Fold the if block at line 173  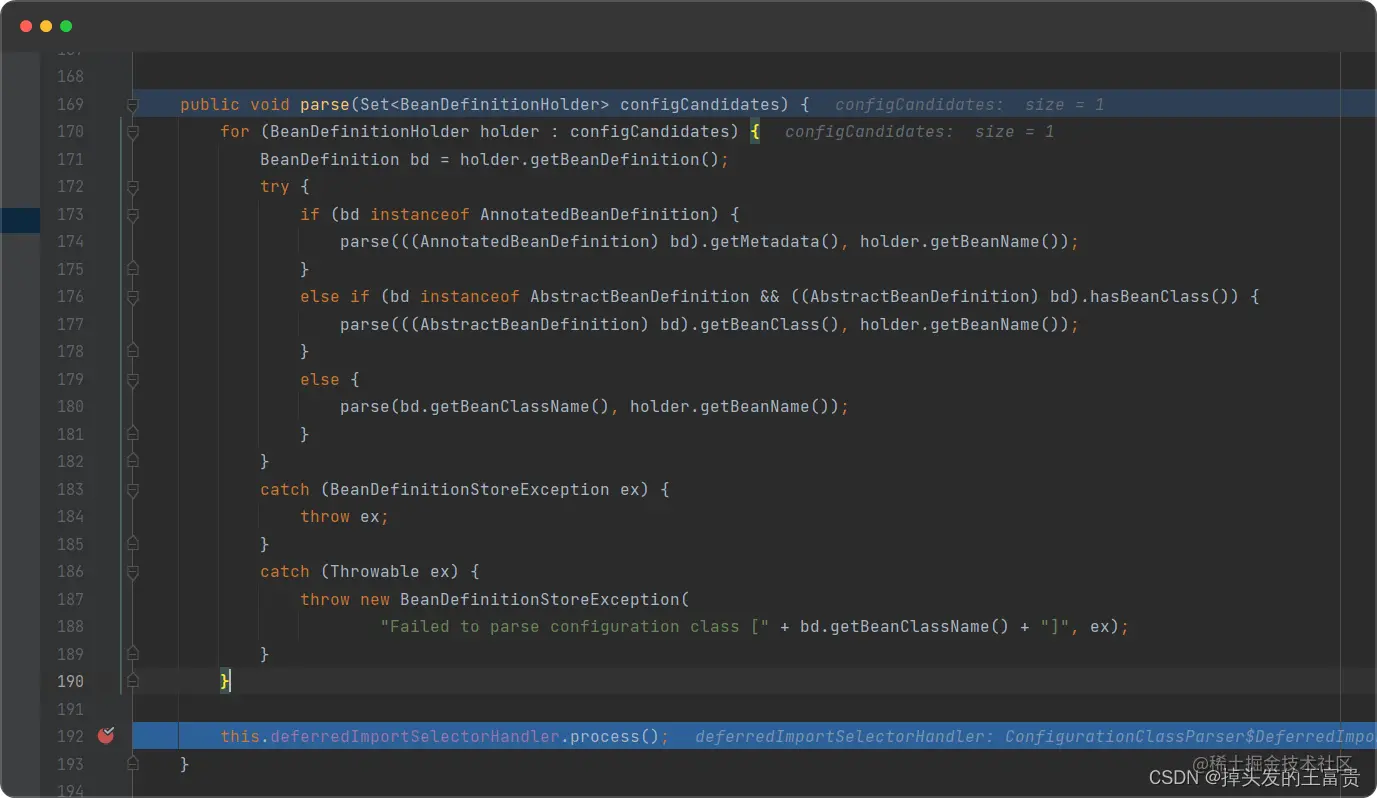[132, 214]
